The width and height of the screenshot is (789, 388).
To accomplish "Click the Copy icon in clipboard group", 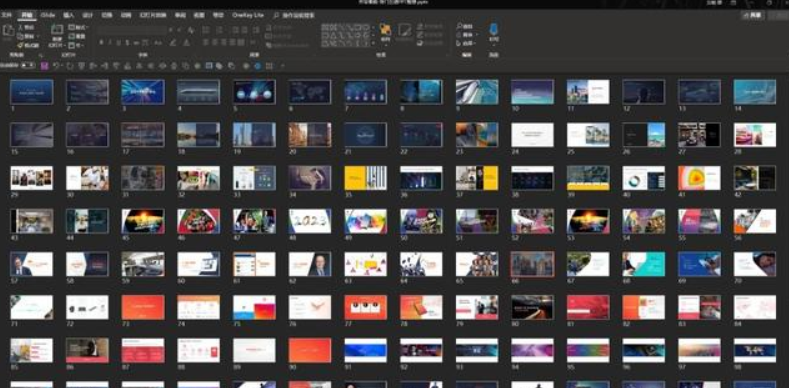I will click(21, 36).
